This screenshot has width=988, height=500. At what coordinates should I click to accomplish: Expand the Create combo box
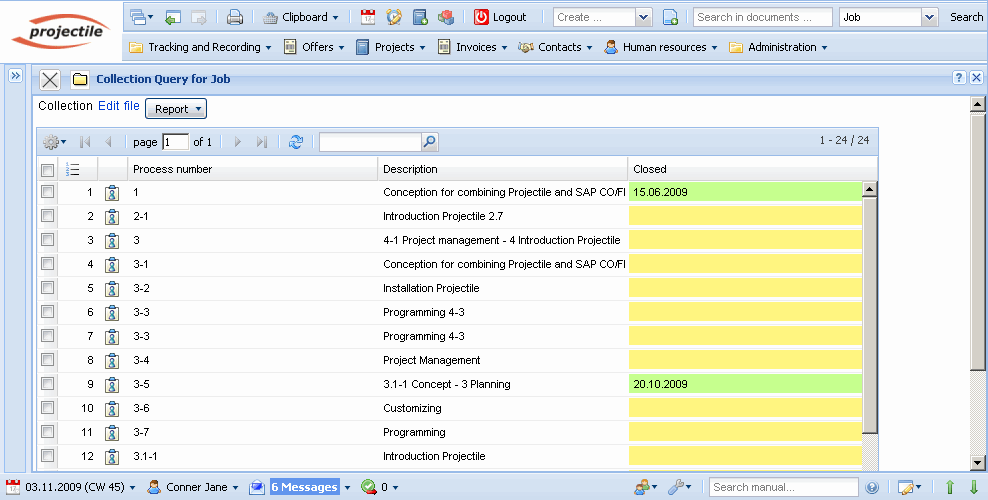pyautogui.click(x=643, y=17)
